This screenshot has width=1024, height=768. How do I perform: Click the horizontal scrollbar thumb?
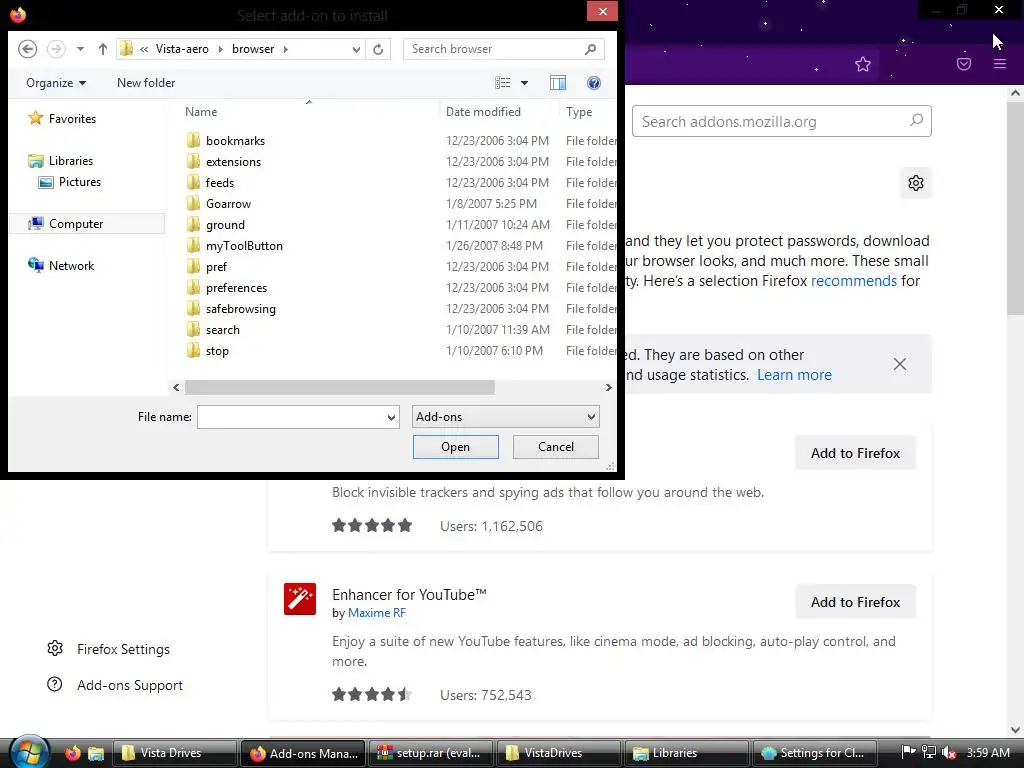340,387
